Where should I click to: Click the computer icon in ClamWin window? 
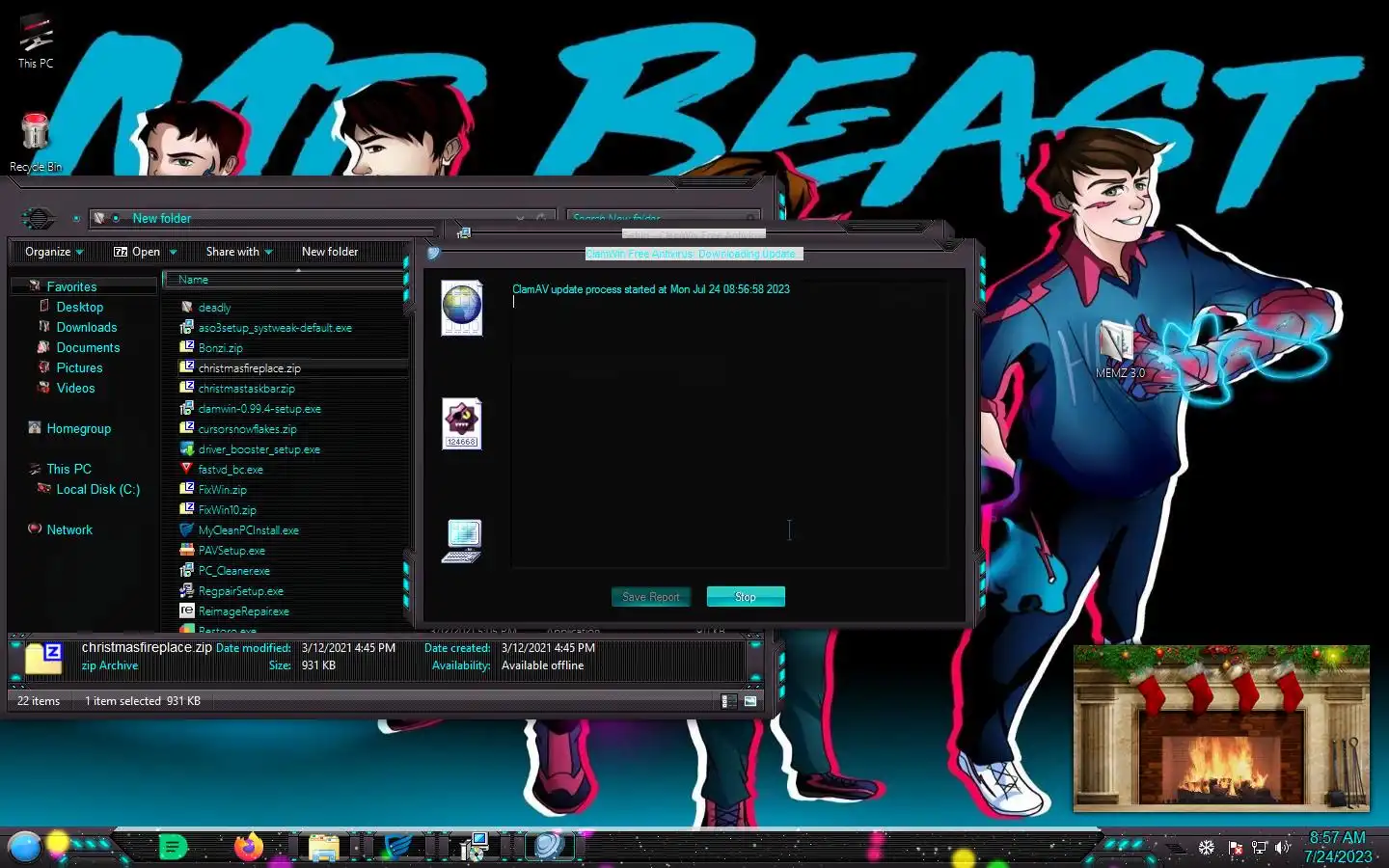[x=462, y=541]
